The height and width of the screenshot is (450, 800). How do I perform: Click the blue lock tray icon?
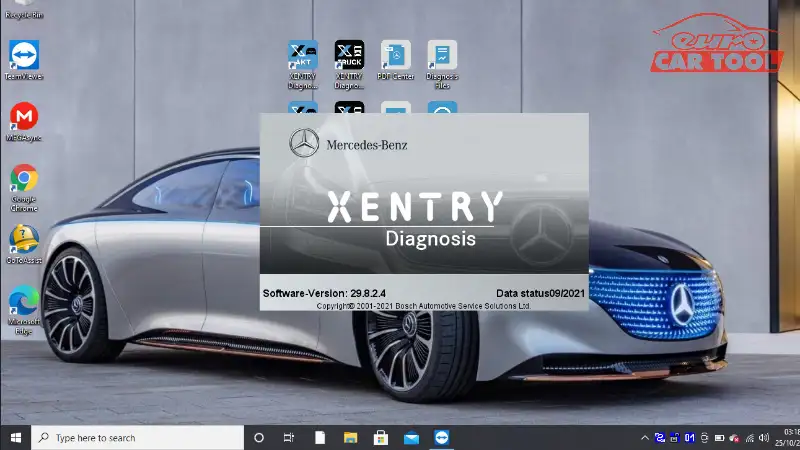pos(674,438)
